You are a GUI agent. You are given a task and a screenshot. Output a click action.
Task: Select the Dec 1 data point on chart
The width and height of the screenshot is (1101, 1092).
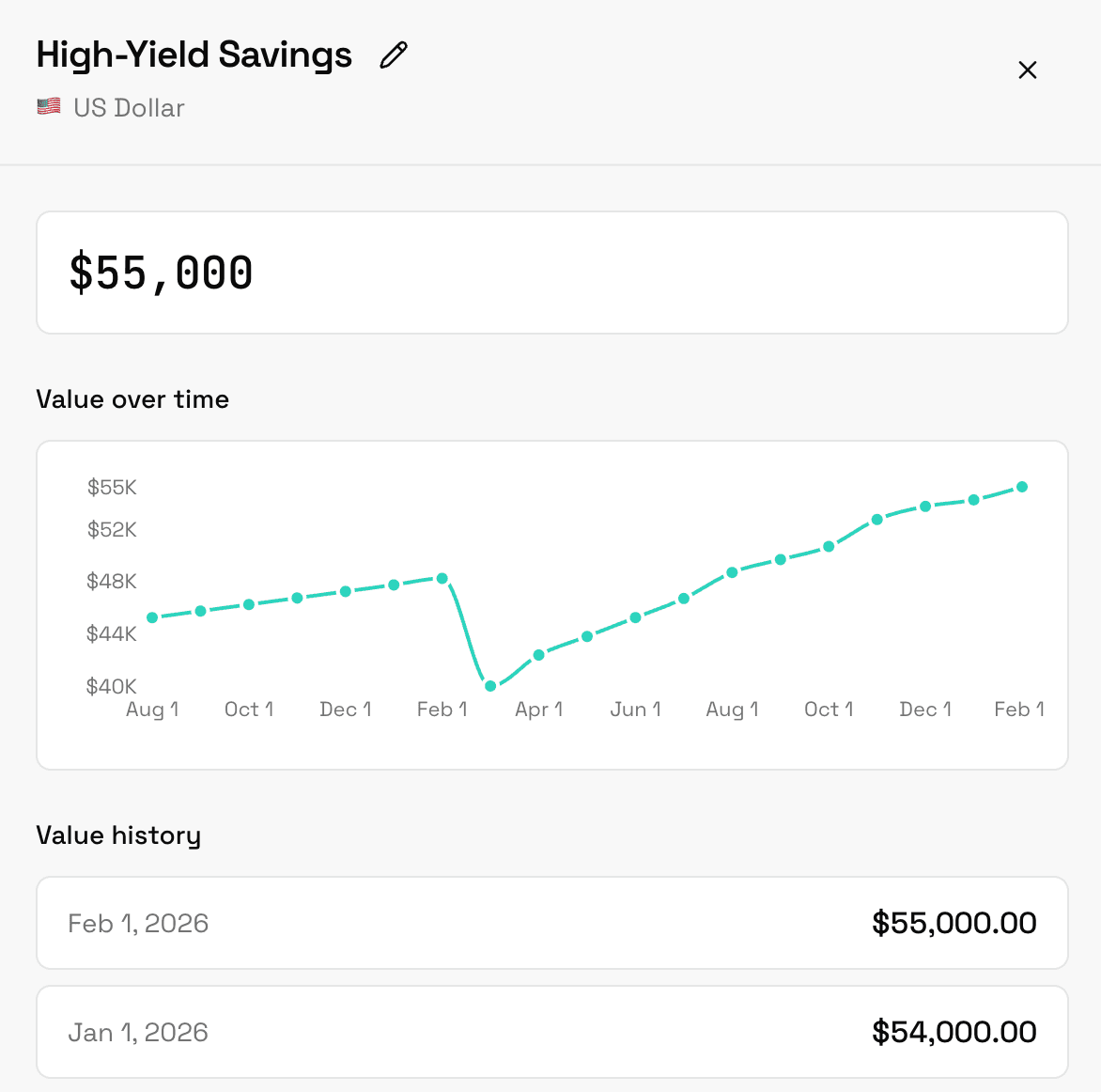point(345,591)
